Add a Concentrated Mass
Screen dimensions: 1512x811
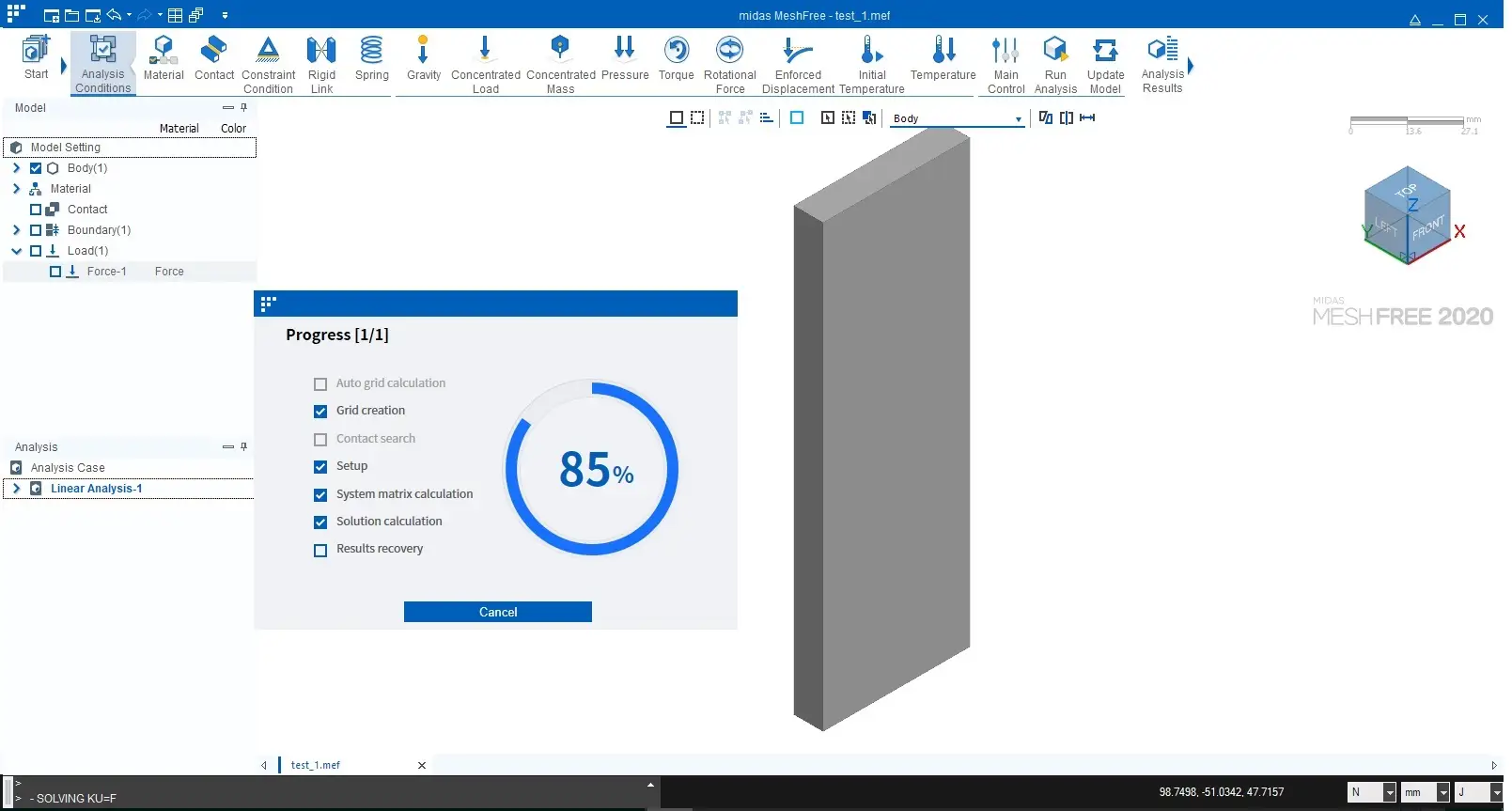tap(561, 64)
